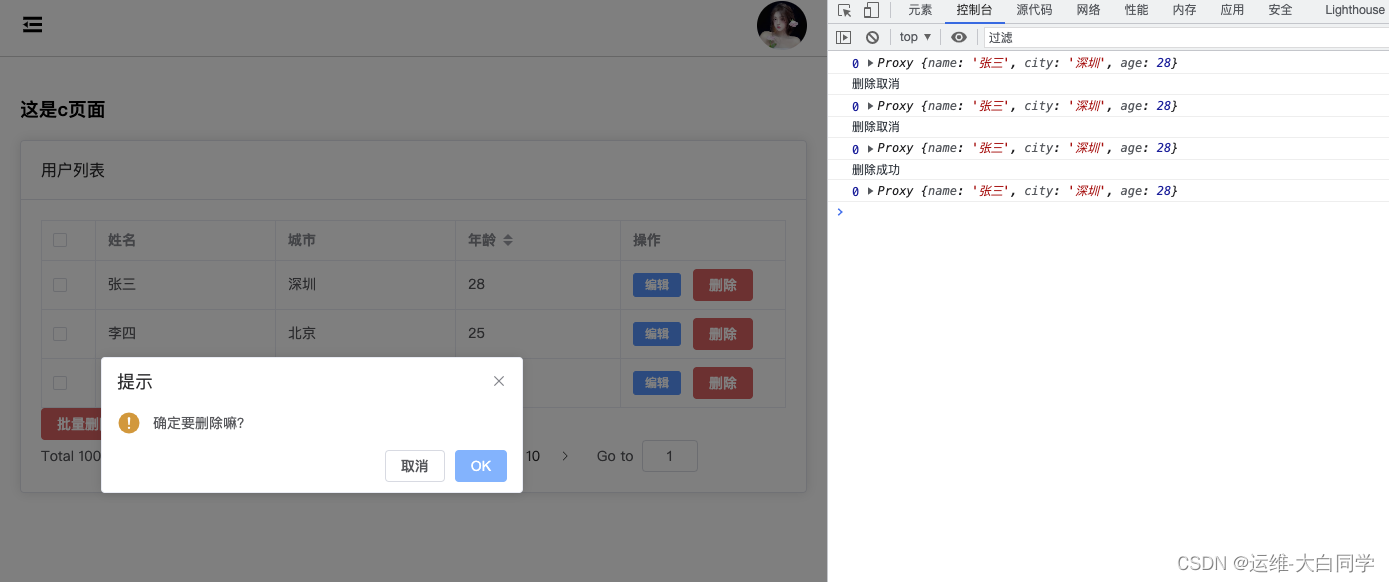Check the checkbox of the third table row
1389x582 pixels.
click(60, 383)
